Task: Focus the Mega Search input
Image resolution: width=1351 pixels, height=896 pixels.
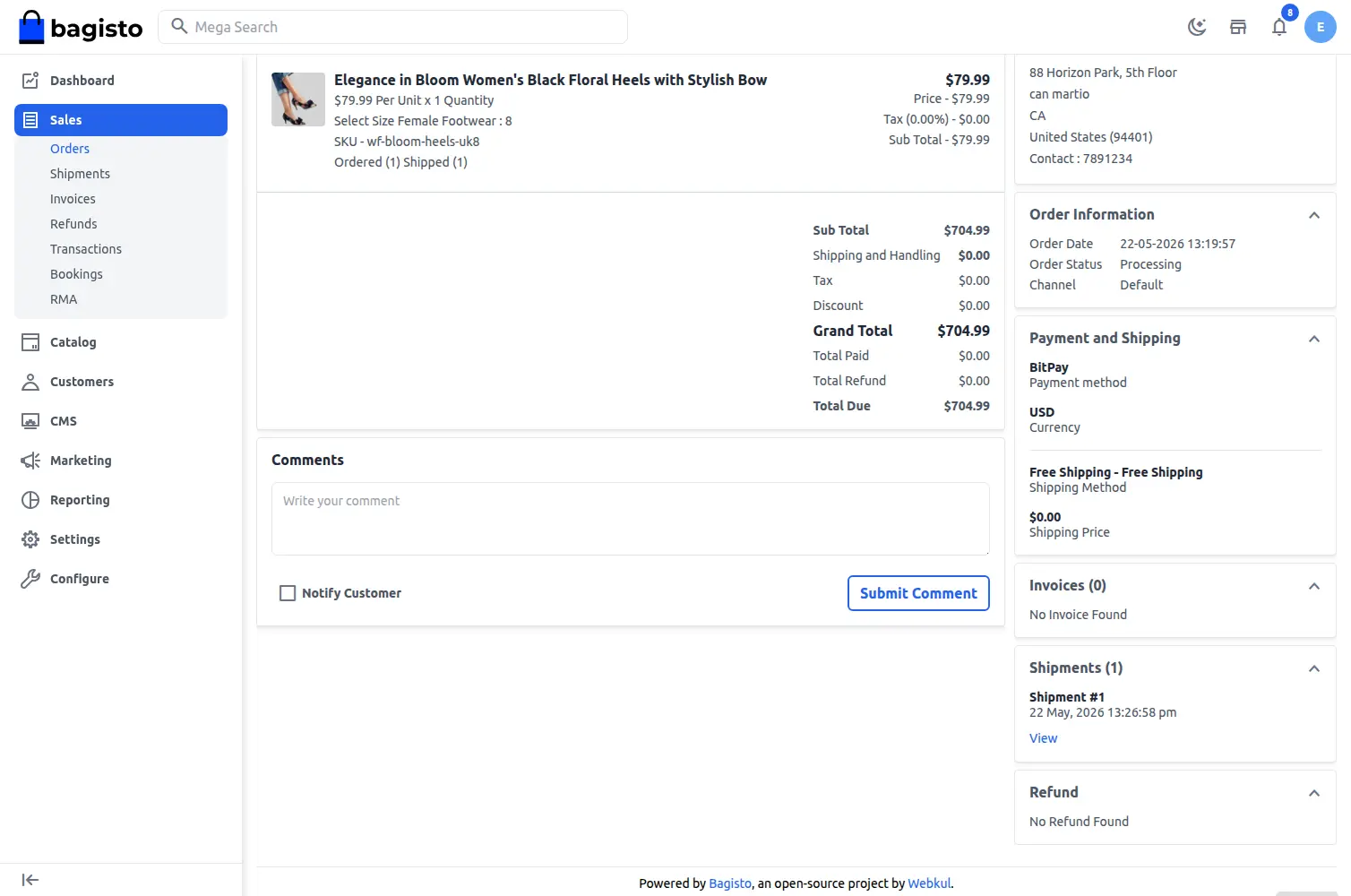Action: [392, 27]
